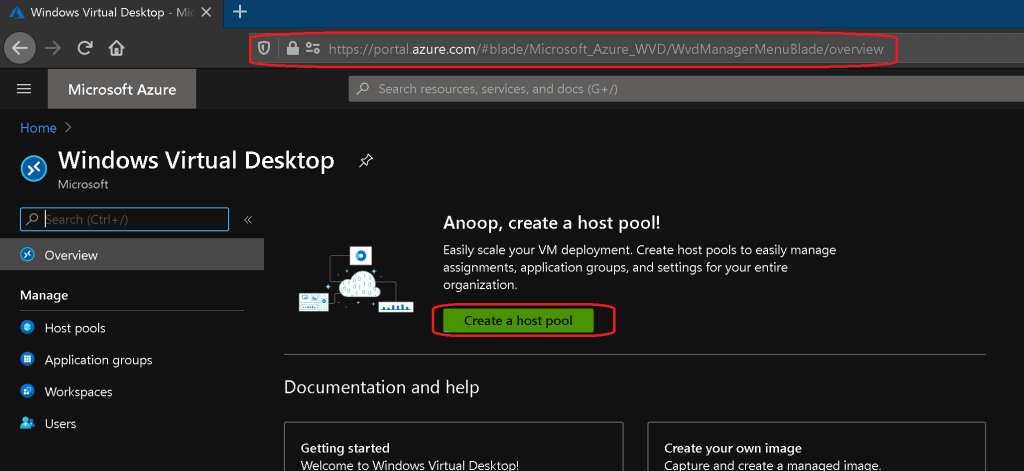Screen dimensions: 1024x471
Task: Click the Windows Virtual Desktop service logo
Action: [x=34, y=168]
